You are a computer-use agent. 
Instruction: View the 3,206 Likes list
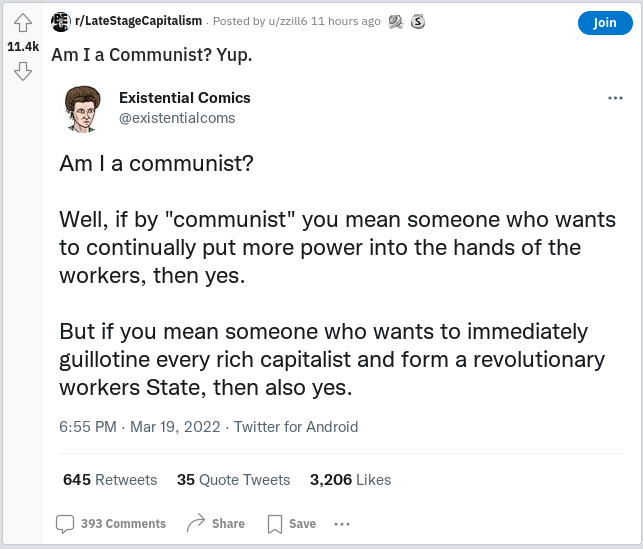click(350, 480)
